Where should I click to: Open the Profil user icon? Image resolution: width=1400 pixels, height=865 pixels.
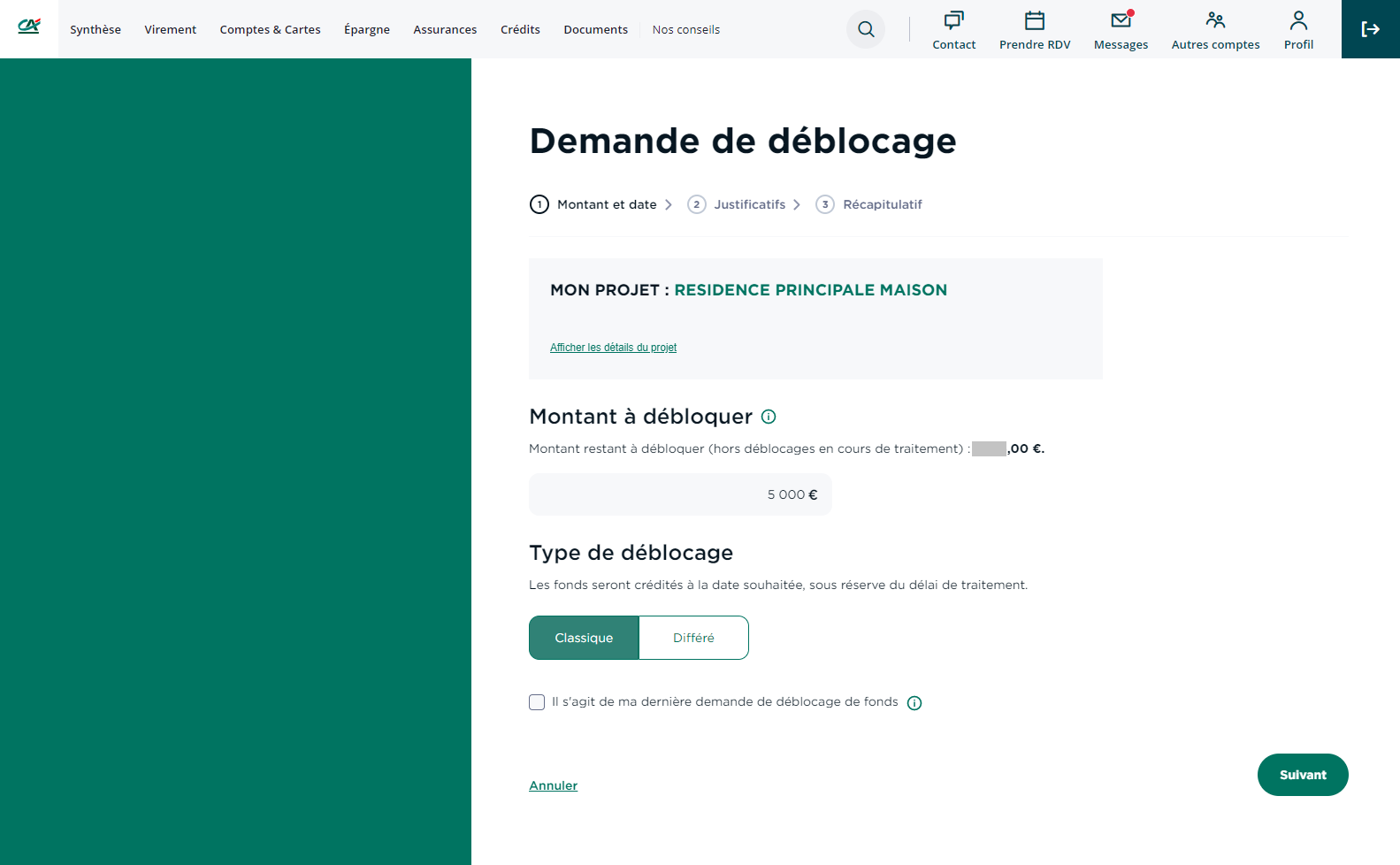click(1298, 20)
